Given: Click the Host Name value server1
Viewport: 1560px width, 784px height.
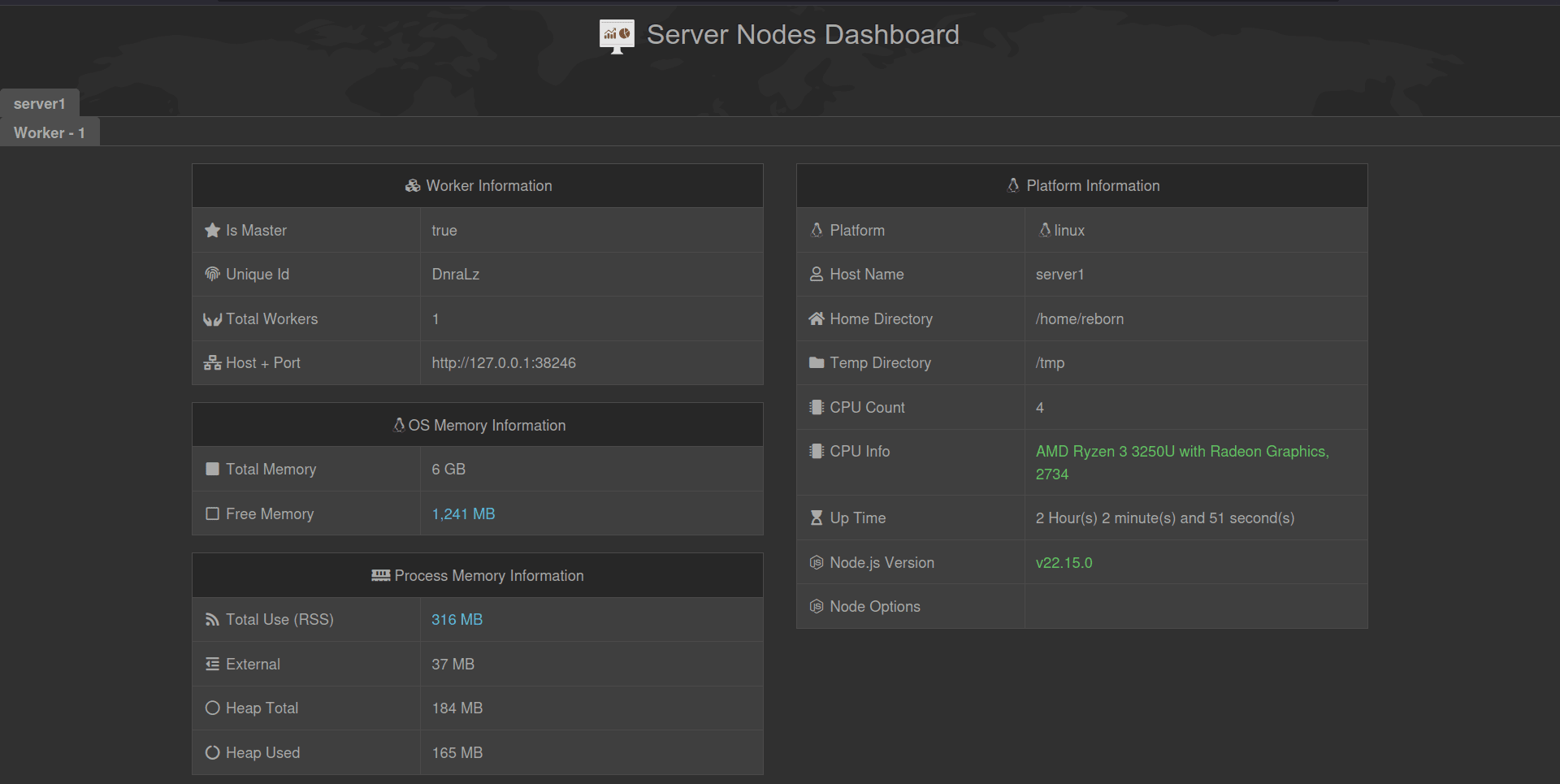Looking at the screenshot, I should pos(1059,275).
